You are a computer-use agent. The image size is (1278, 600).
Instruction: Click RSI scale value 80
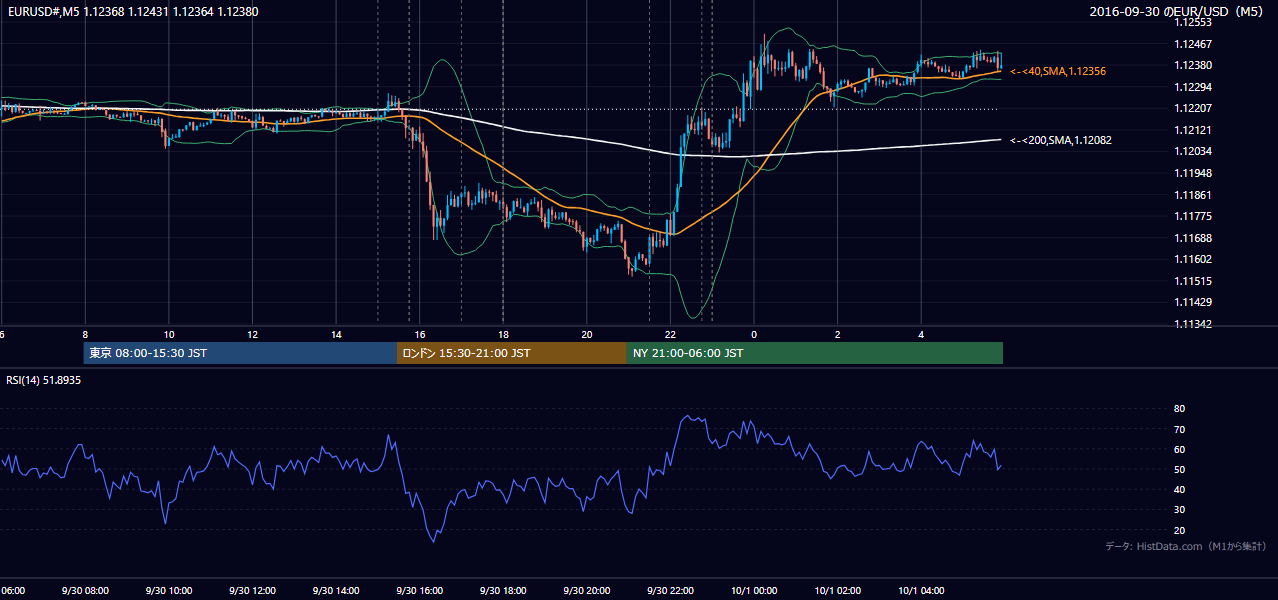(x=1180, y=409)
